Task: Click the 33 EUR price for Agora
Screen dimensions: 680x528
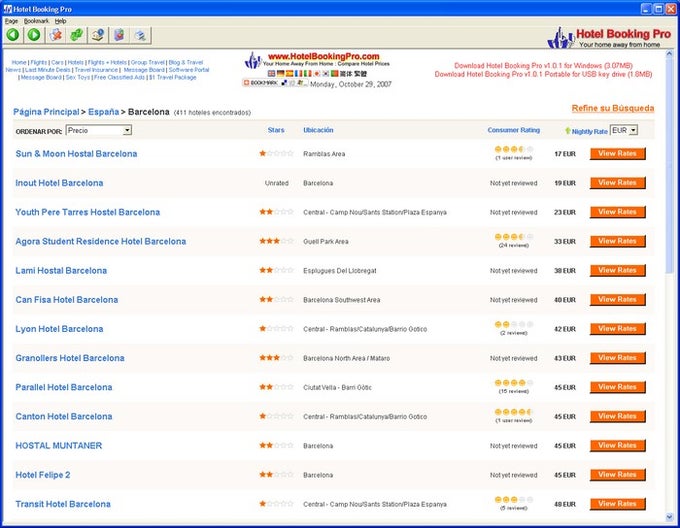Action: pos(565,241)
